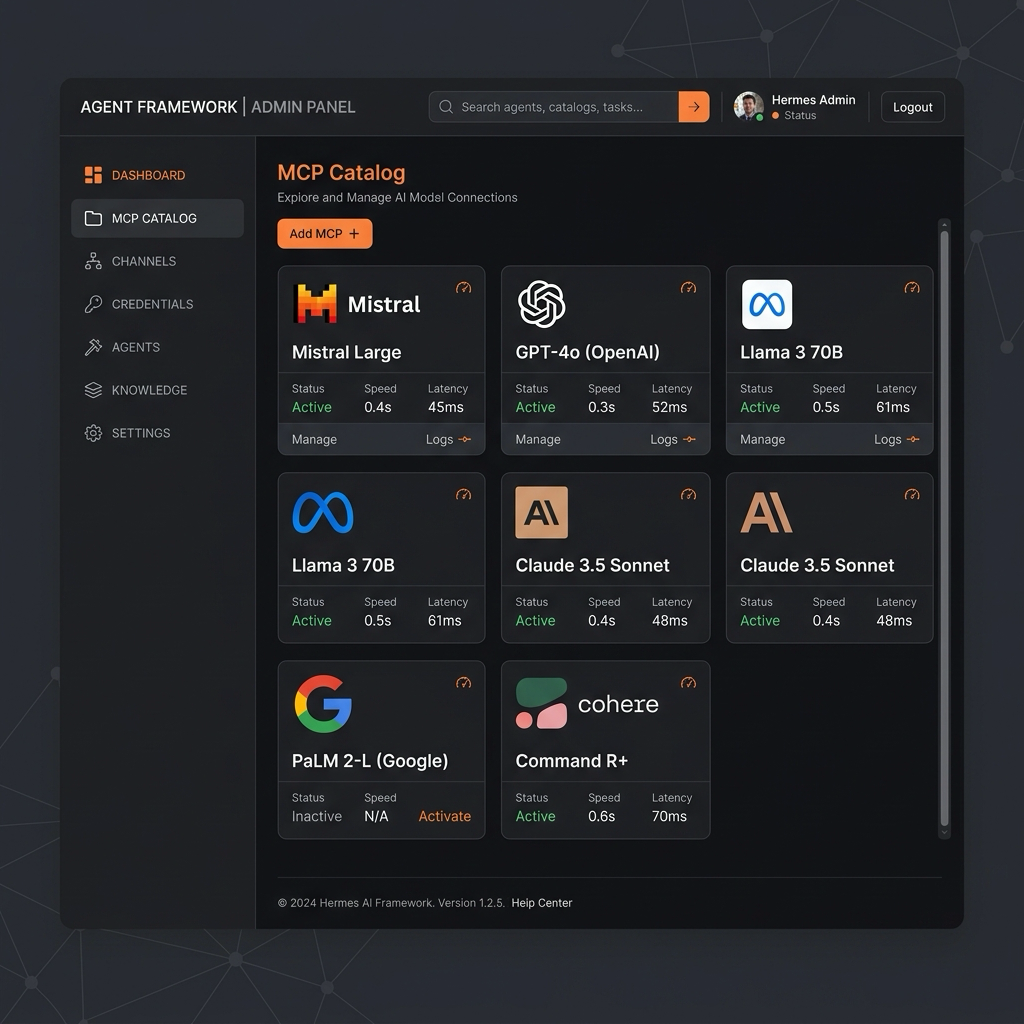Click the Logout button
The height and width of the screenshot is (1024, 1024).
[x=912, y=107]
